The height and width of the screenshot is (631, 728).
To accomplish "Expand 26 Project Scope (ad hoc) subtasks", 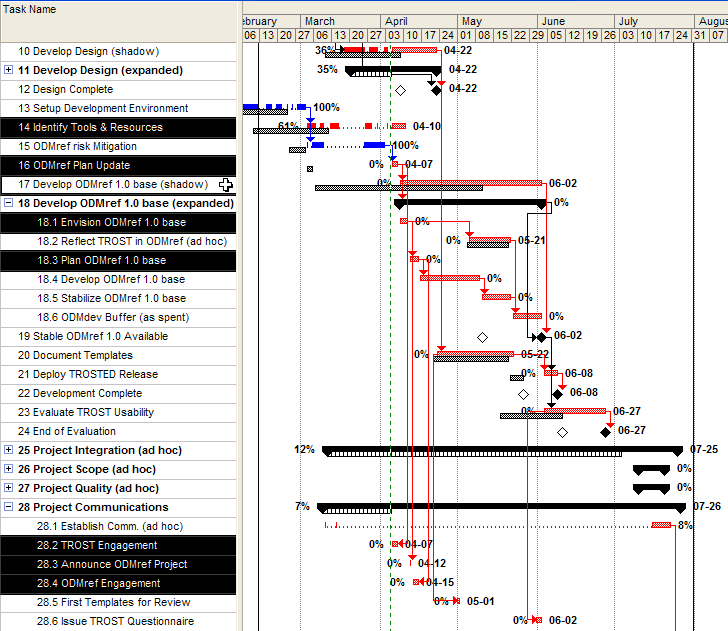I will pyautogui.click(x=9, y=469).
